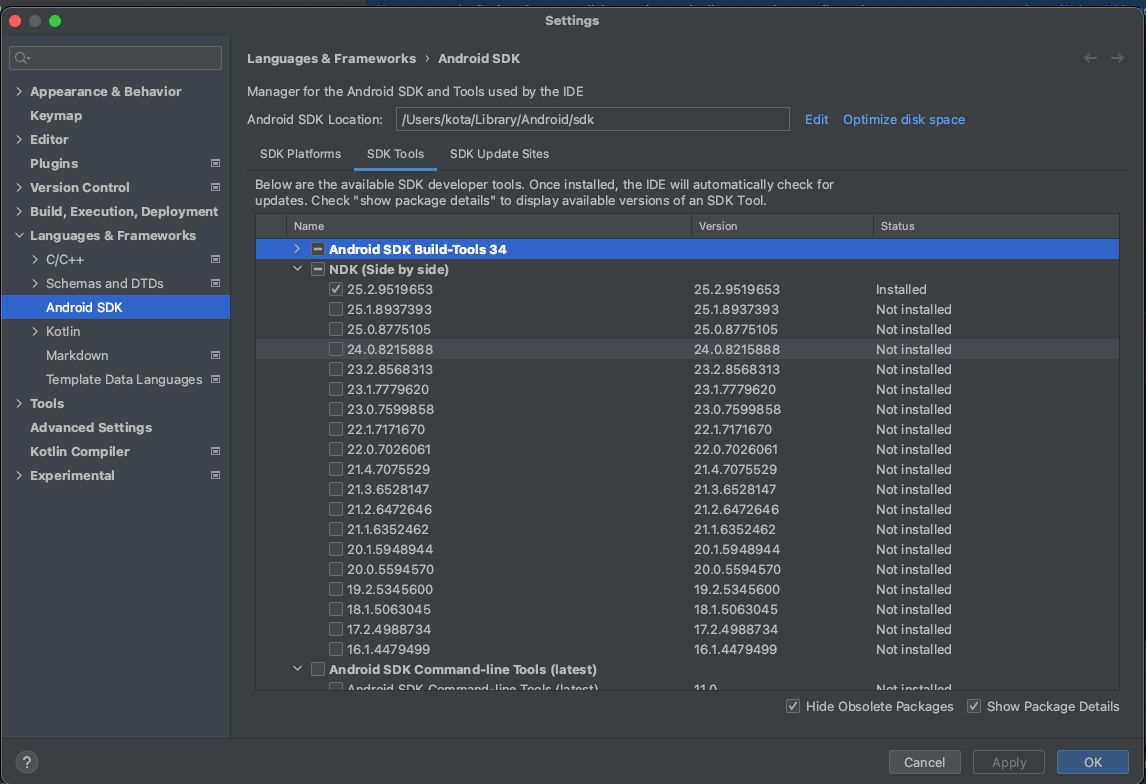Screen dimensions: 1146x784
Task: Click the Apply button
Action: [x=1009, y=762]
